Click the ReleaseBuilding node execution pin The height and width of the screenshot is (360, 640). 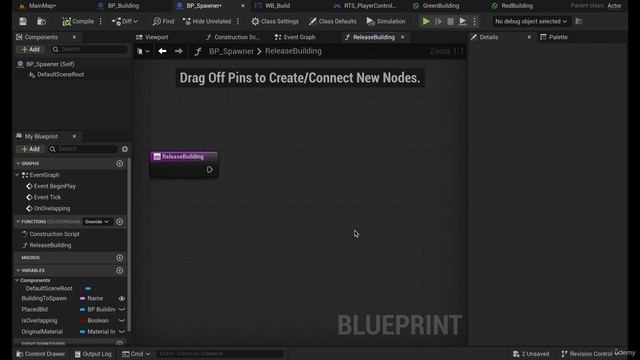point(209,169)
